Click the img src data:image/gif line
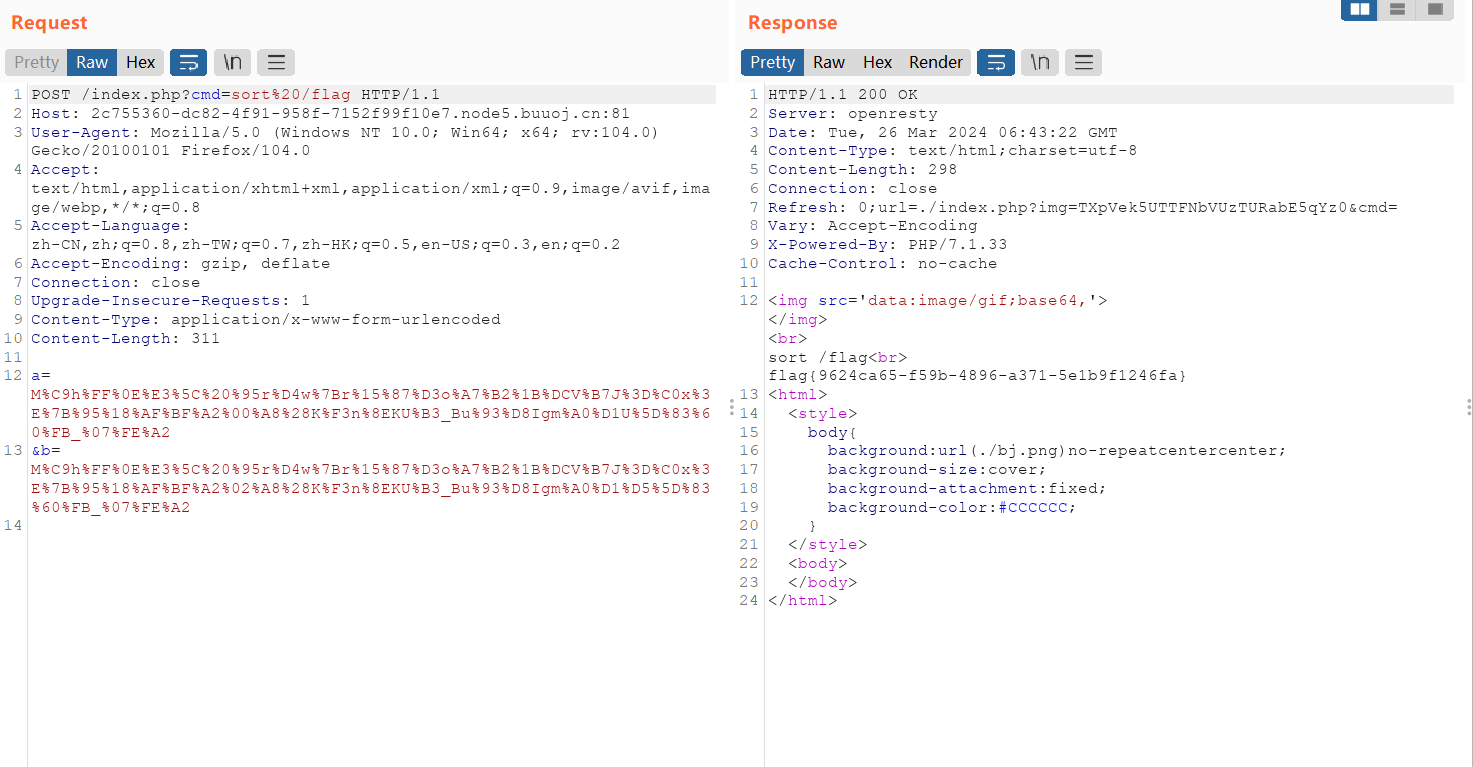This screenshot has width=1473, height=767. point(937,301)
